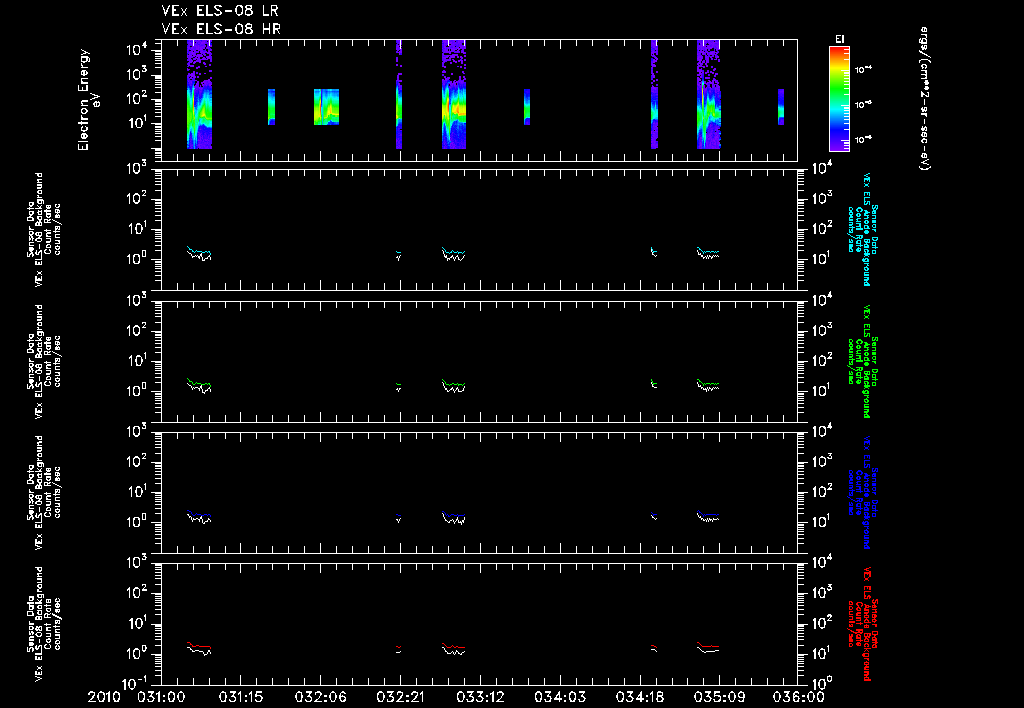Click the left axis title of the cyan panel
This screenshot has width=1024, height=708.
[x=44, y=229]
